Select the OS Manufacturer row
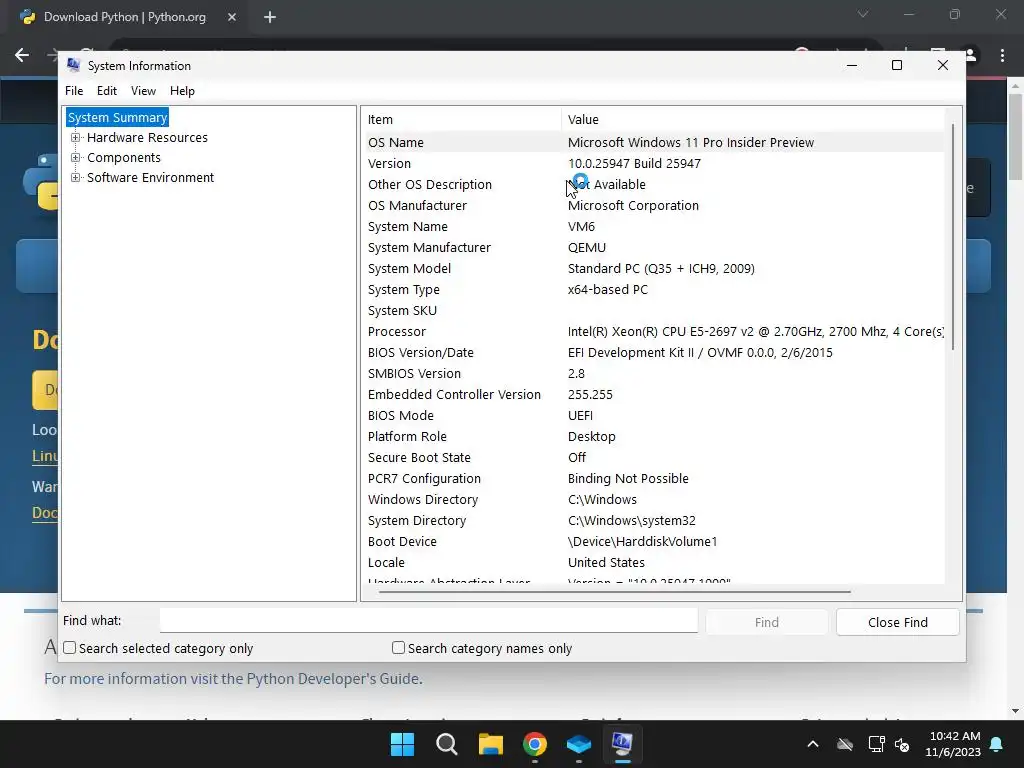The width and height of the screenshot is (1024, 768). coord(653,205)
